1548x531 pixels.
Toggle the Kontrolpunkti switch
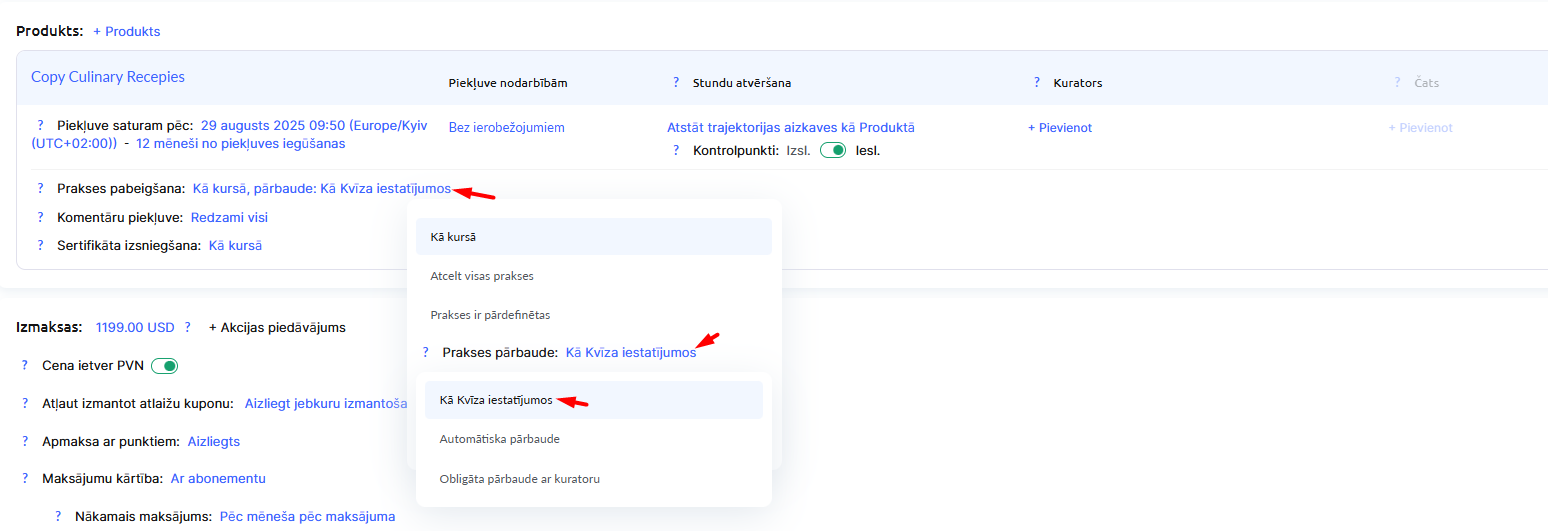[x=832, y=151]
